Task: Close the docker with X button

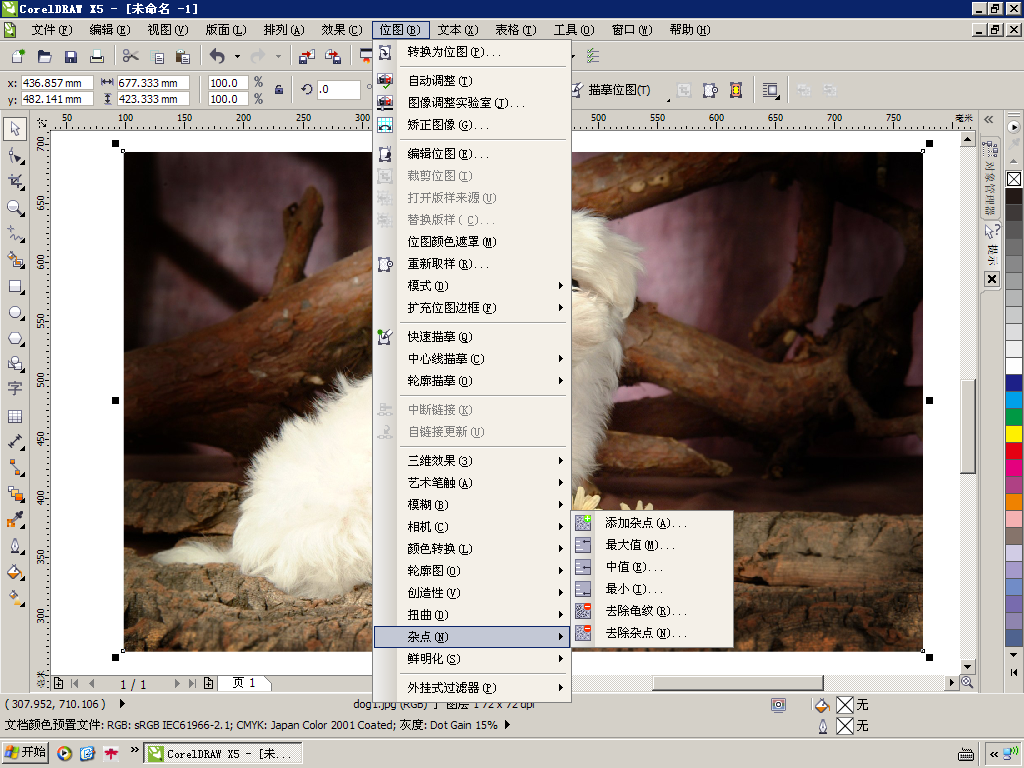Action: 992,279
